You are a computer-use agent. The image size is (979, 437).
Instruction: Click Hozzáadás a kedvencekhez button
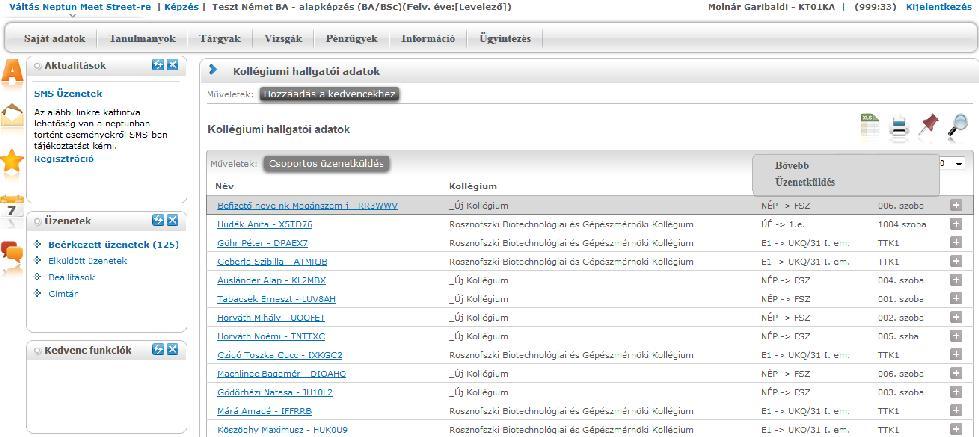(x=330, y=94)
